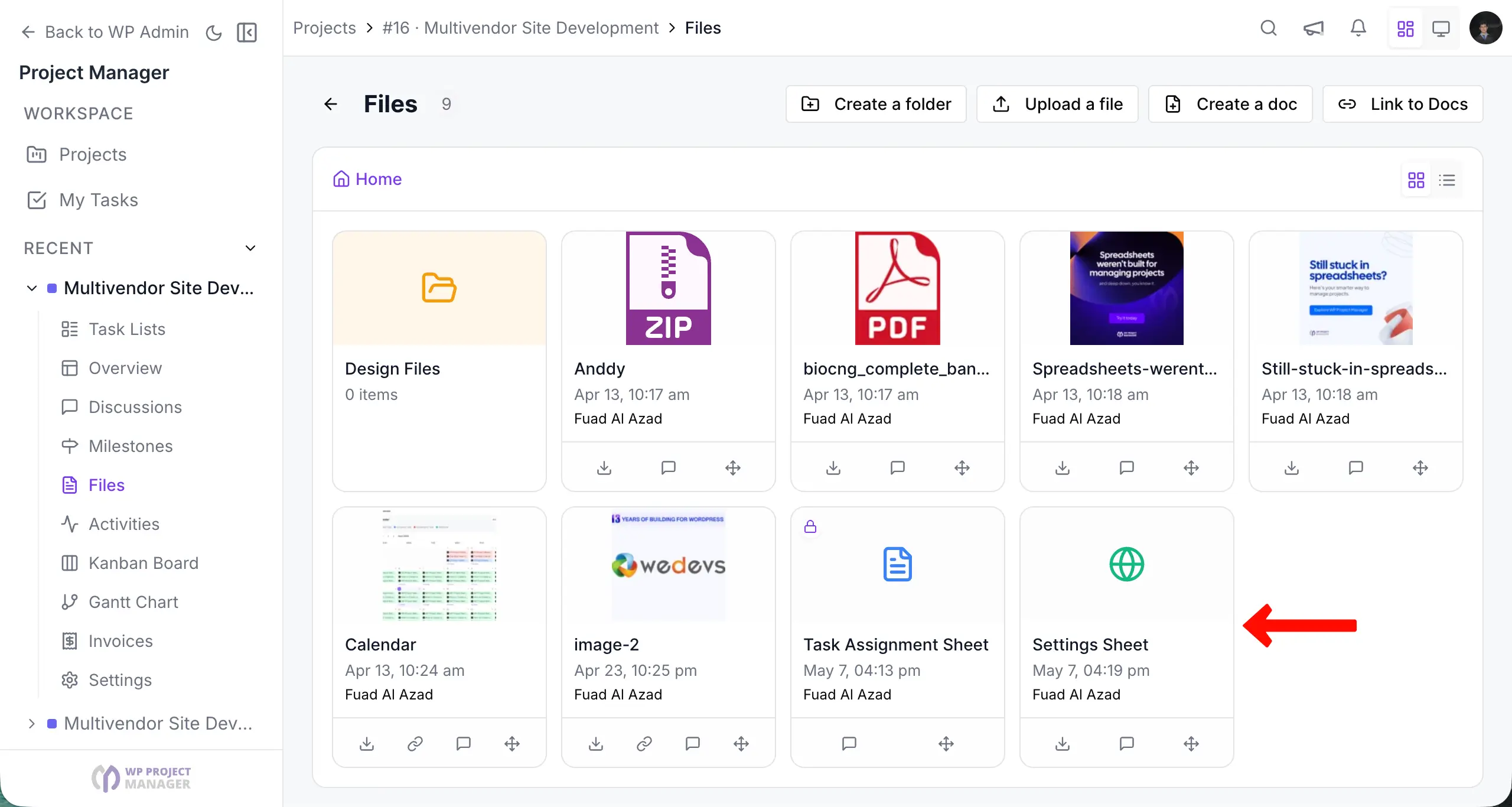Download the Calendar file
1512x807 pixels.
tap(367, 744)
